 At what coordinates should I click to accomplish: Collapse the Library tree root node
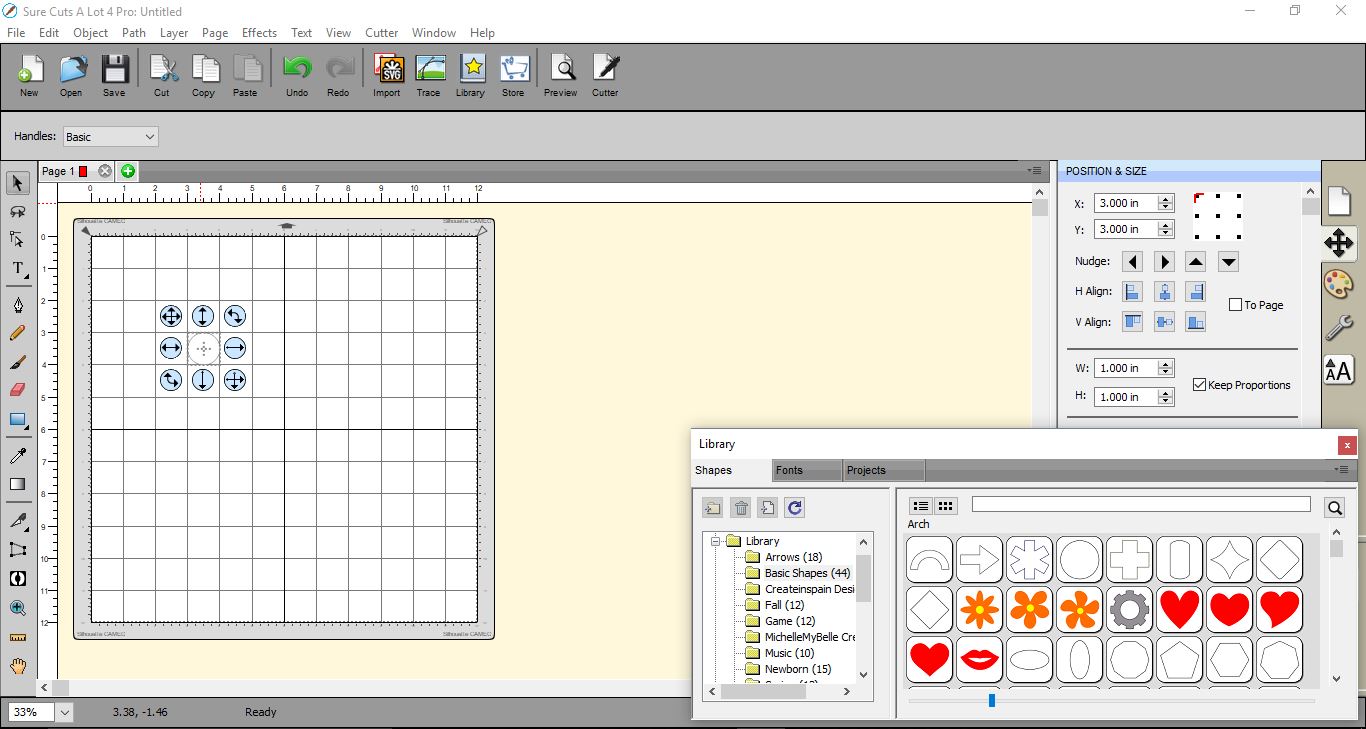pos(716,541)
